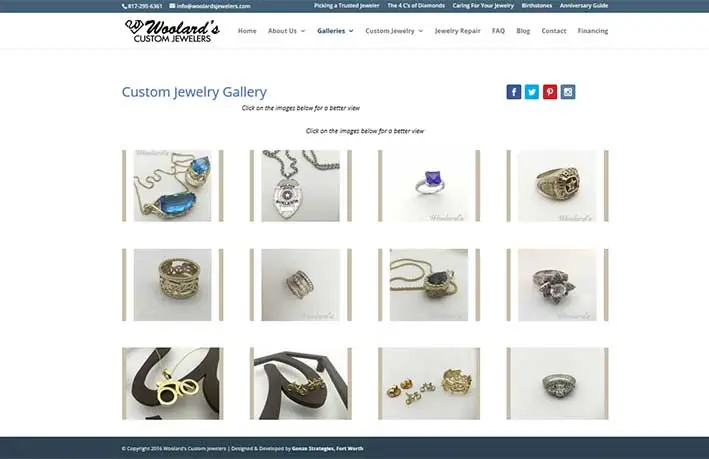Image resolution: width=709 pixels, height=459 pixels.
Task: Expand the About Us dropdown arrow
Action: point(303,31)
